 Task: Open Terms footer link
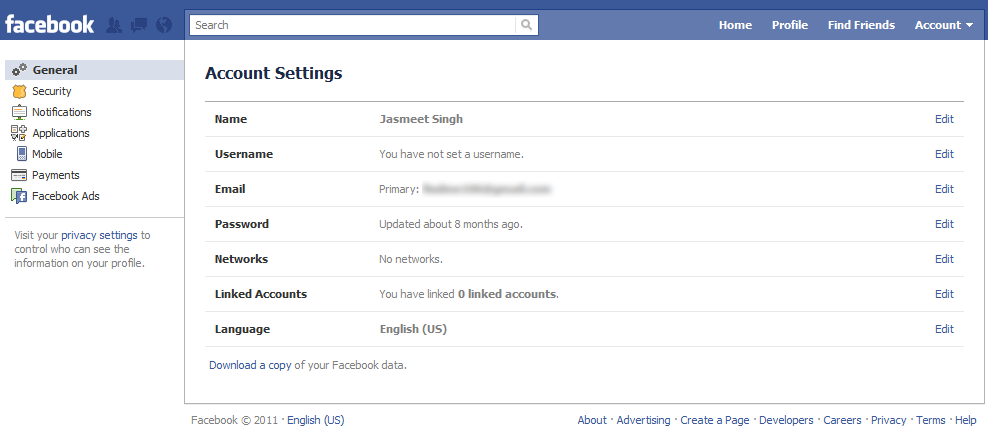(x=931, y=420)
